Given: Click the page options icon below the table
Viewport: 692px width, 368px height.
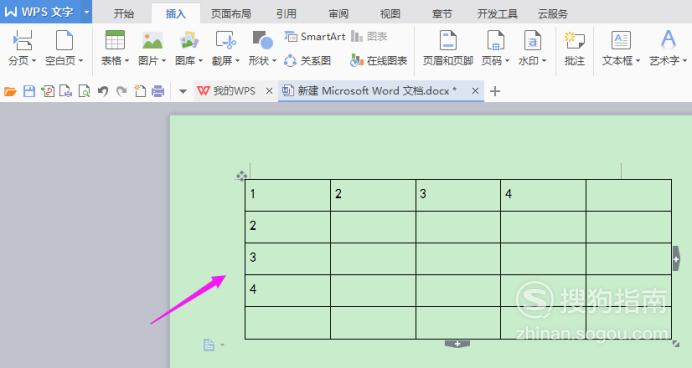Looking at the screenshot, I should (x=209, y=345).
